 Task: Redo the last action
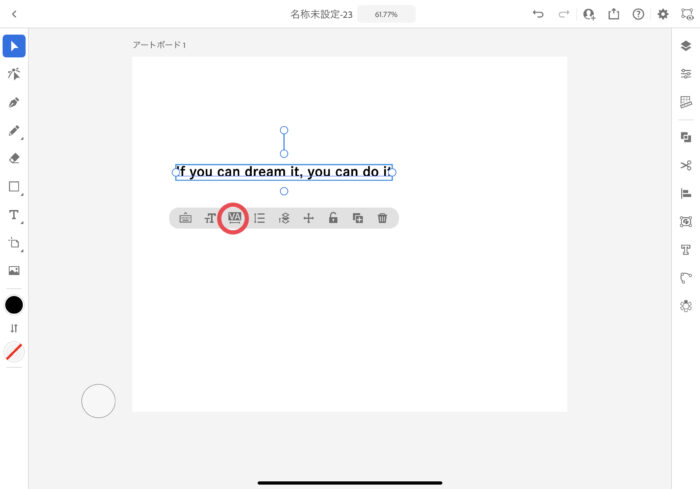point(564,14)
